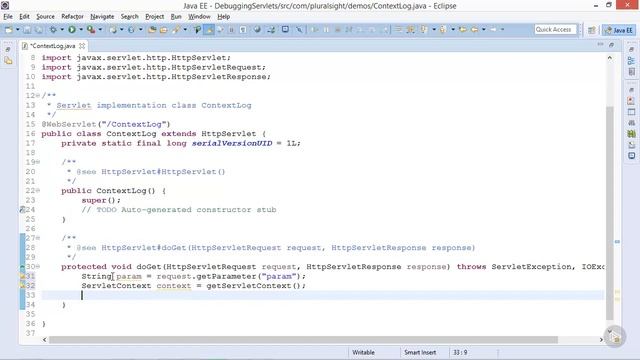Click 'Smart Insert' in the status bar
Viewport: 640px width, 360px height.
(x=420, y=352)
